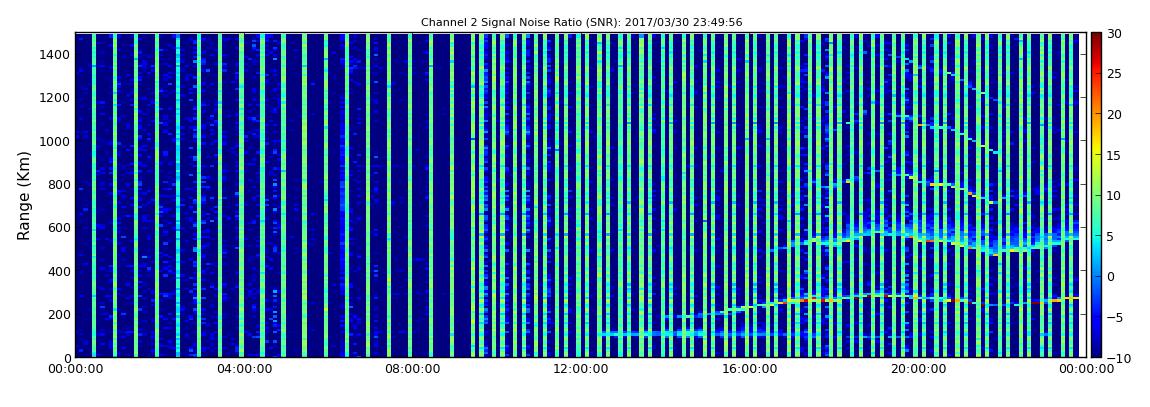Click the 1200 range tick label
Image resolution: width=1150 pixels, height=407 pixels.
(x=55, y=98)
